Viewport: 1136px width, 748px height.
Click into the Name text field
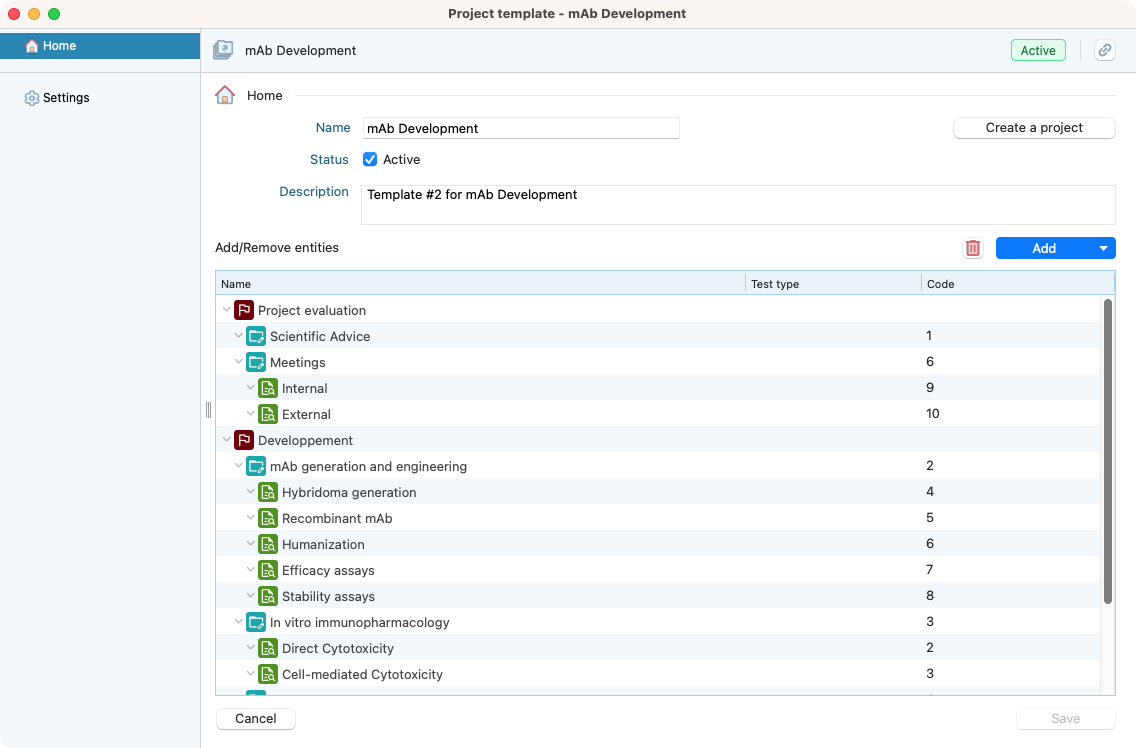point(520,128)
